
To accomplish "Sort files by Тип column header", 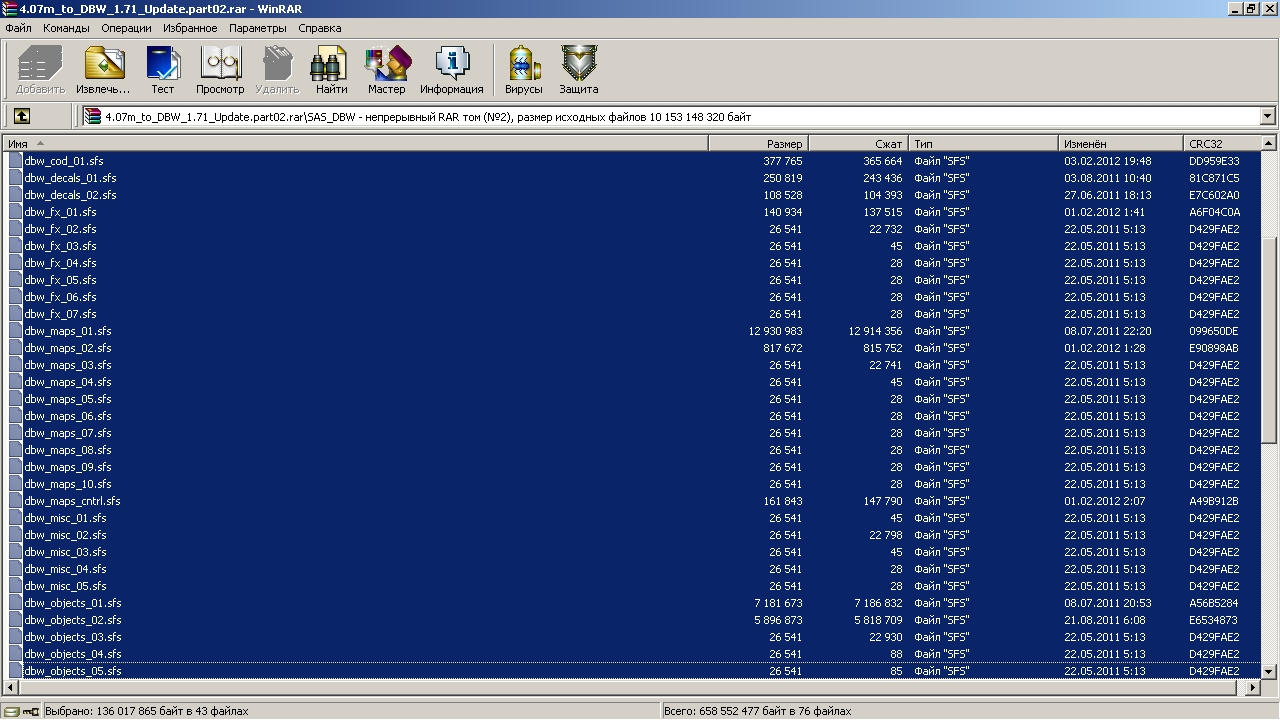I will pyautogui.click(x=983, y=144).
